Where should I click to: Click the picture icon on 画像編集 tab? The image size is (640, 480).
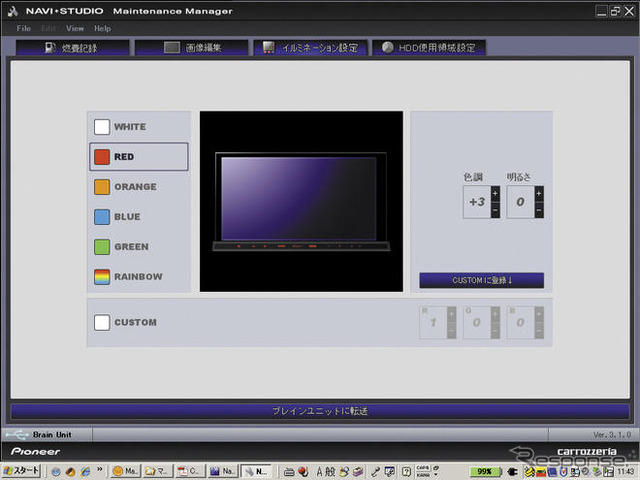[x=172, y=48]
